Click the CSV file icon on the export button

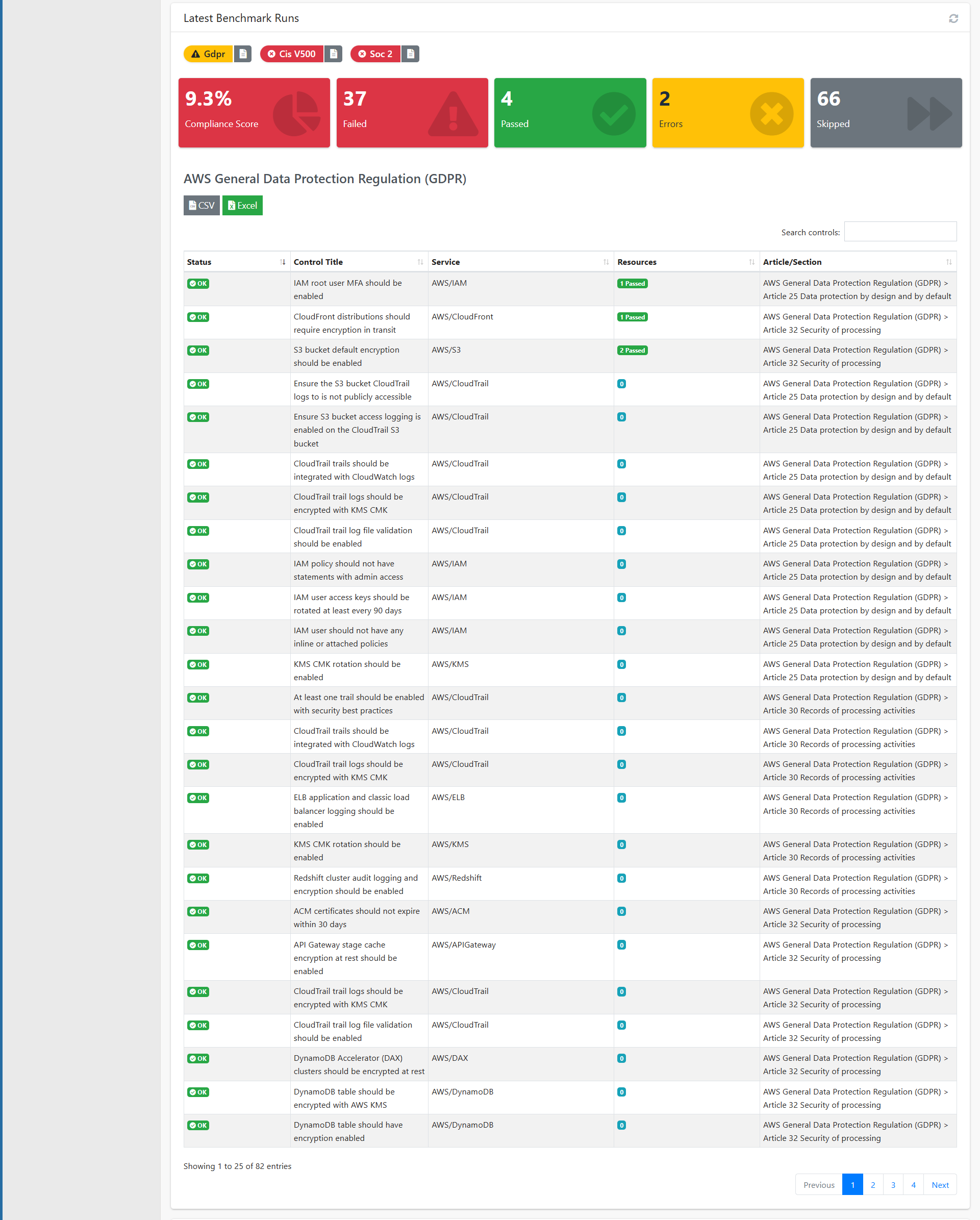(x=192, y=206)
